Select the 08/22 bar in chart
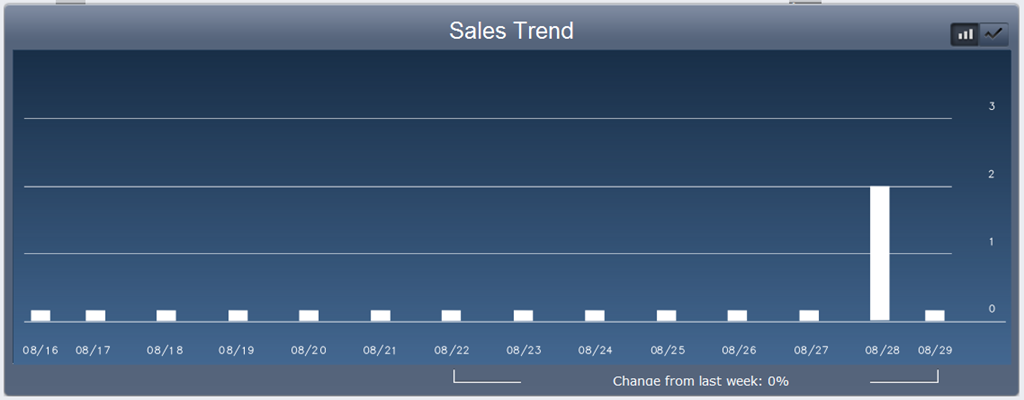 (x=452, y=315)
